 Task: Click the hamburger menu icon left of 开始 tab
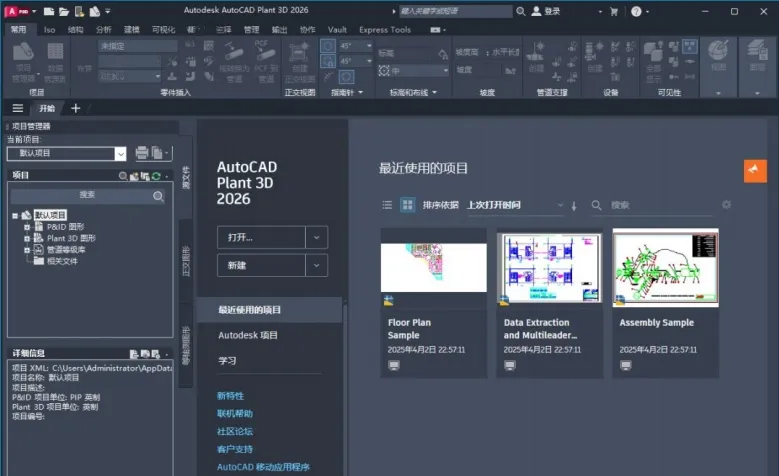pos(18,108)
